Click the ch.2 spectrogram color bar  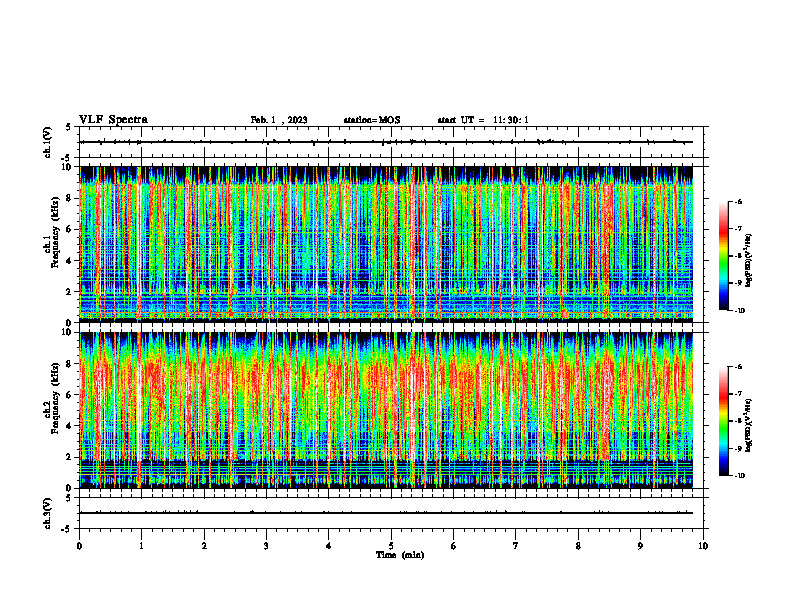723,421
